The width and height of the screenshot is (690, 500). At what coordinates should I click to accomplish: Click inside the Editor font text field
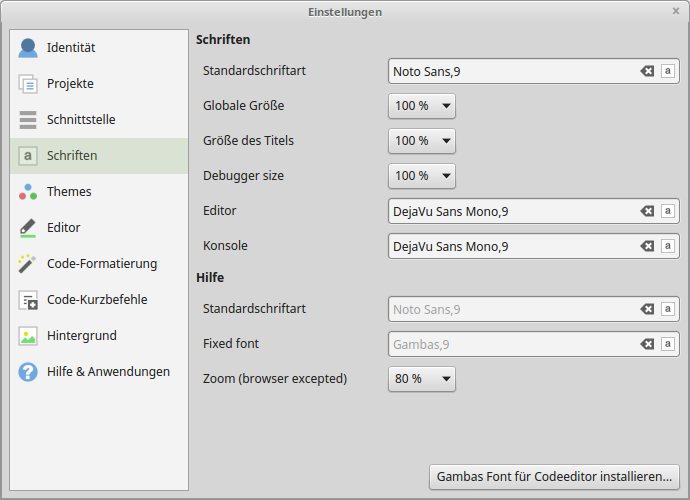click(510, 211)
